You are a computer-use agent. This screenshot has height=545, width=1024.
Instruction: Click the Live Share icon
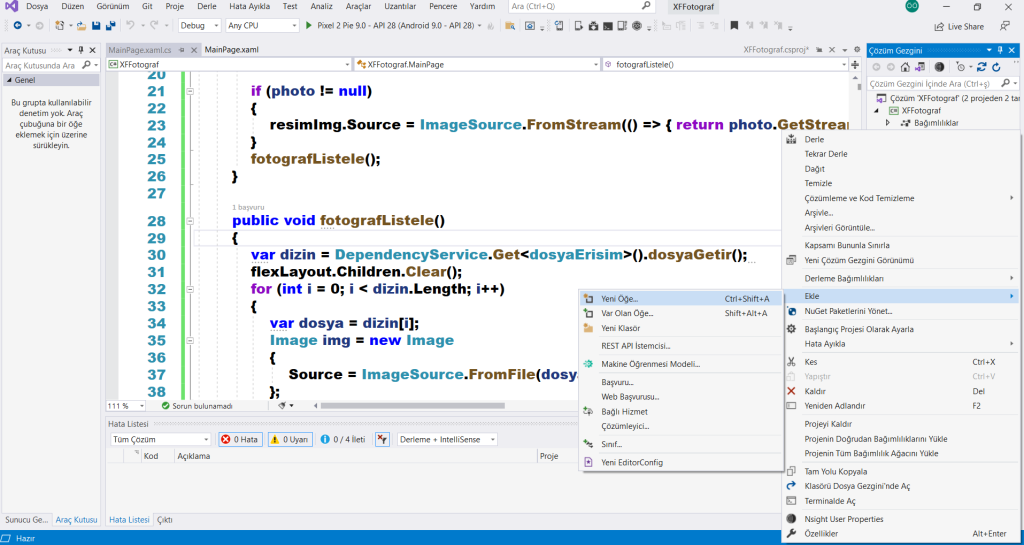[938, 26]
